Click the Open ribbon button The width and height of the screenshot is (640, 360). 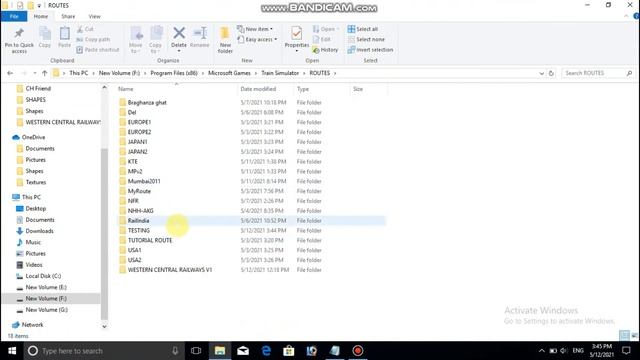coord(326,29)
